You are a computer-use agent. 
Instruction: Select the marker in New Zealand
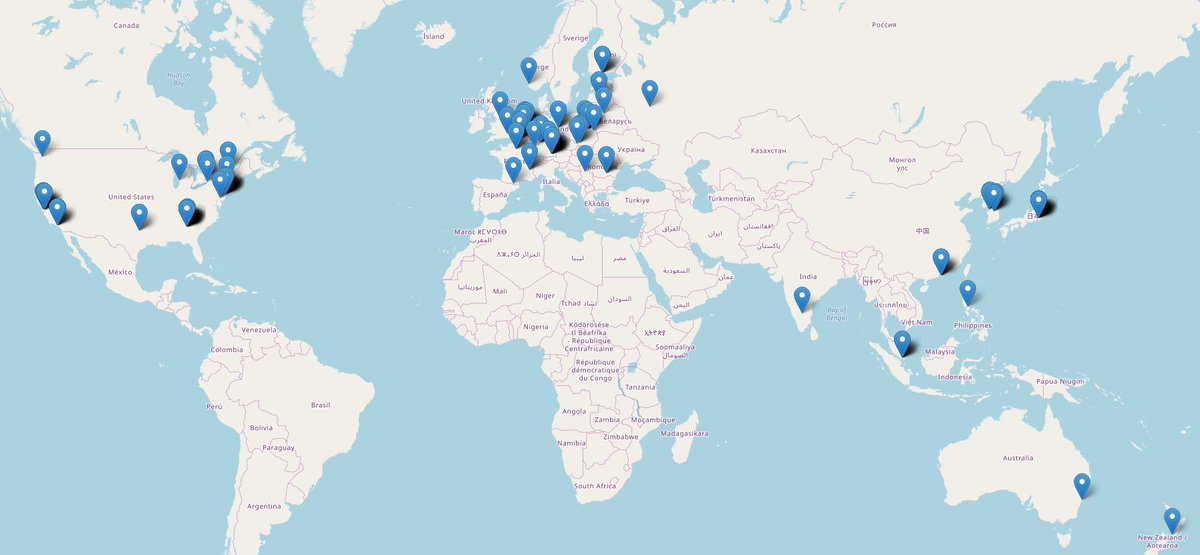(1172, 520)
